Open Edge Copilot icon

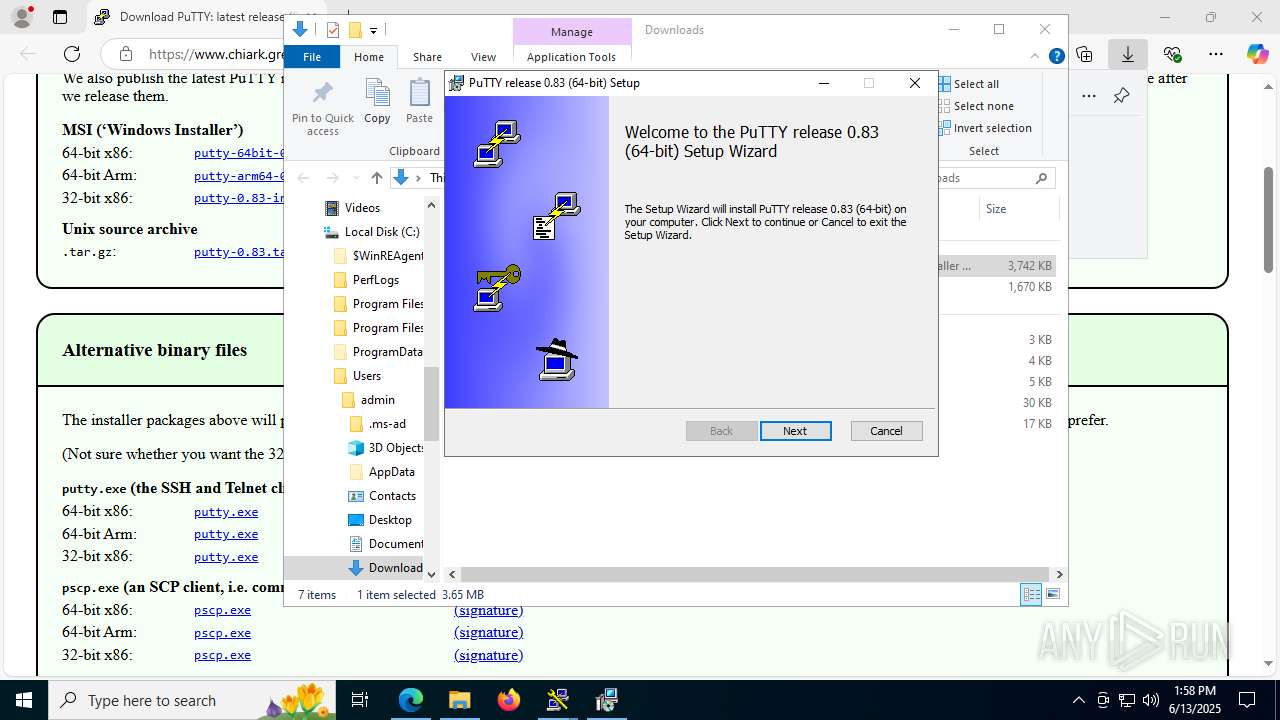[1257, 54]
